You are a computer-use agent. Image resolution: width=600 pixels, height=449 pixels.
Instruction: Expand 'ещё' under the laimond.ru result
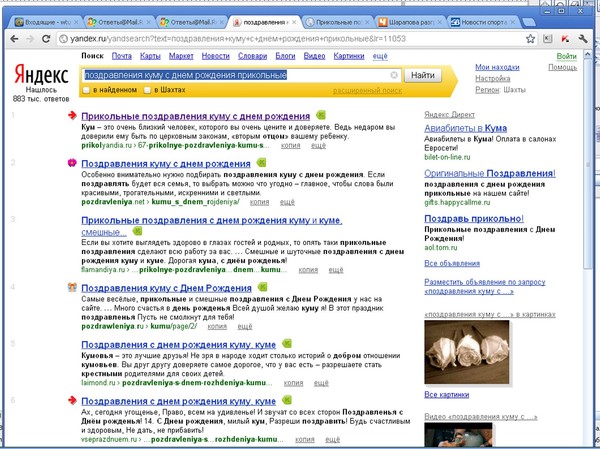pos(321,383)
